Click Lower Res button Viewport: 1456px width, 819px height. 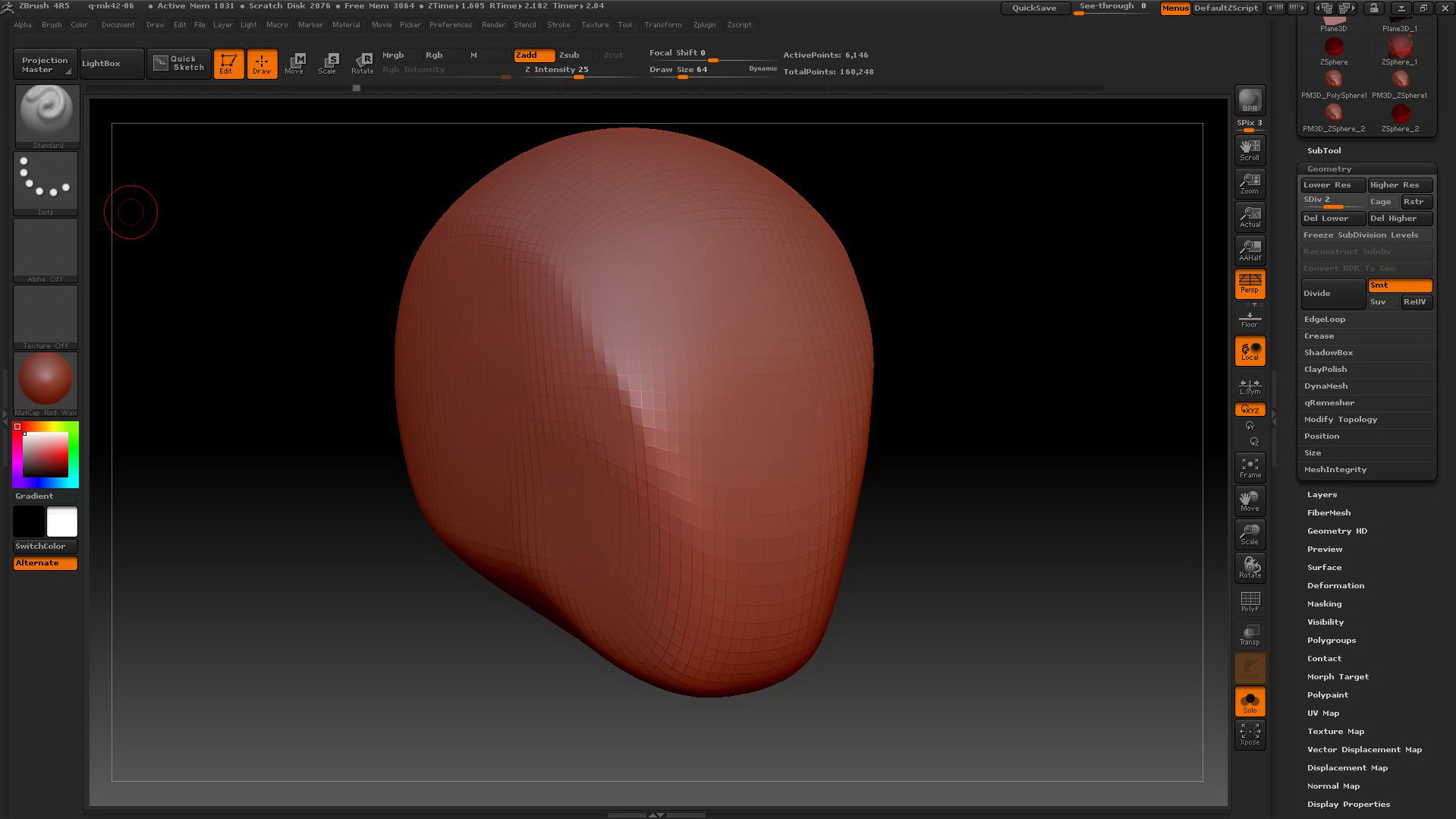[1333, 185]
